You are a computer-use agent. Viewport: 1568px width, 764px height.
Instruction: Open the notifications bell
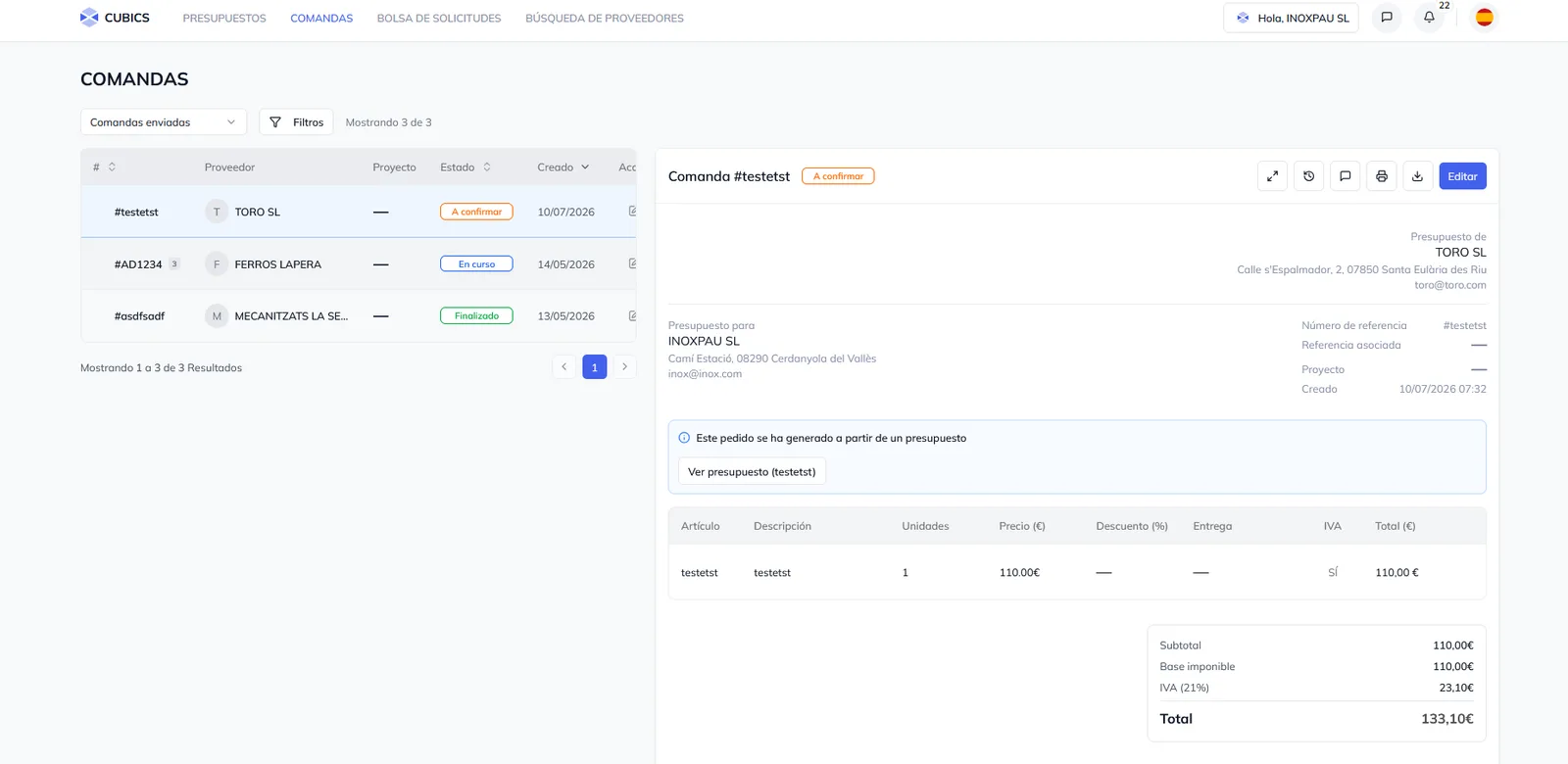coord(1429,18)
